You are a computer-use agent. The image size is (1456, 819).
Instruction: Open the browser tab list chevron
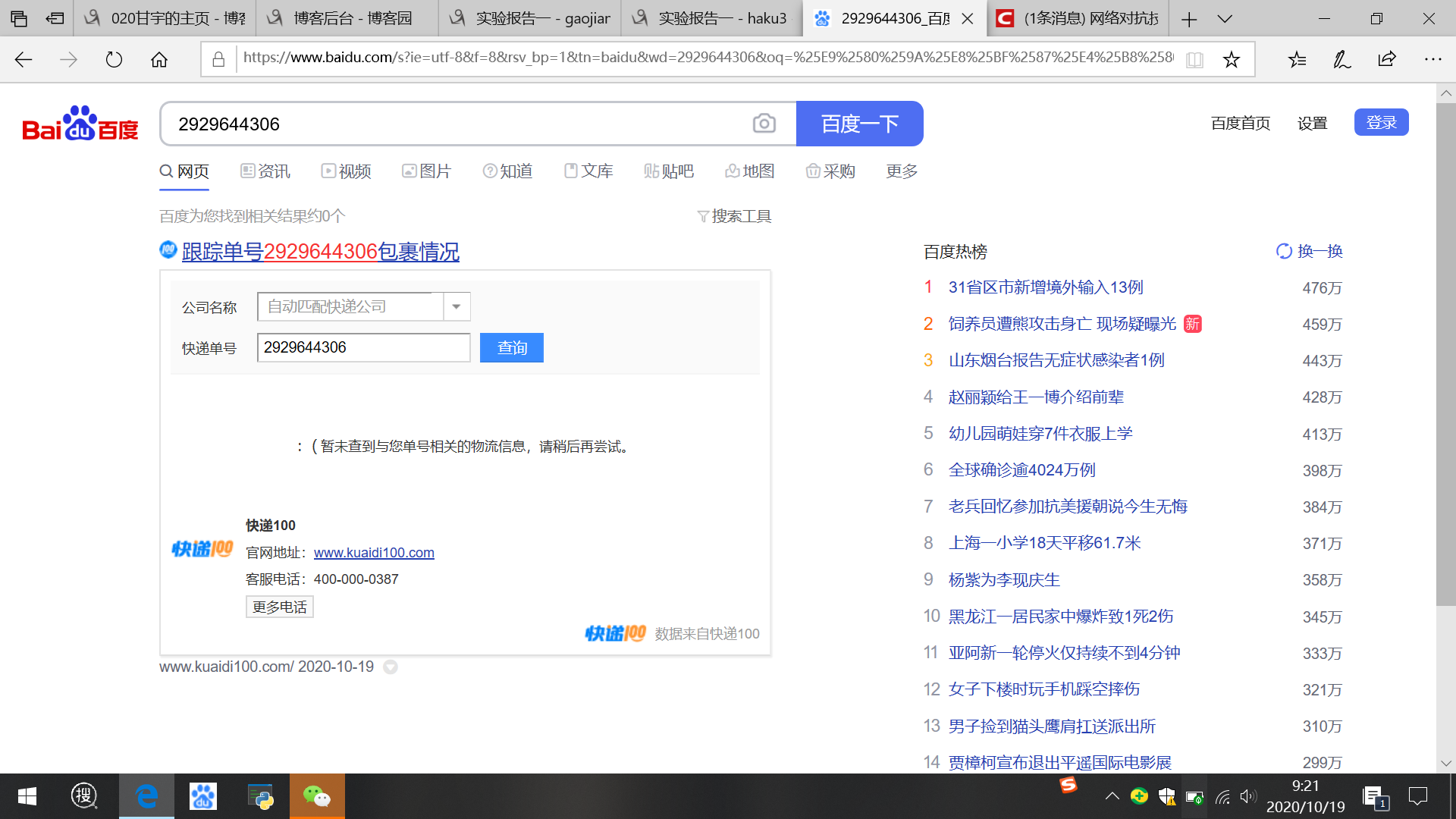click(x=1225, y=19)
